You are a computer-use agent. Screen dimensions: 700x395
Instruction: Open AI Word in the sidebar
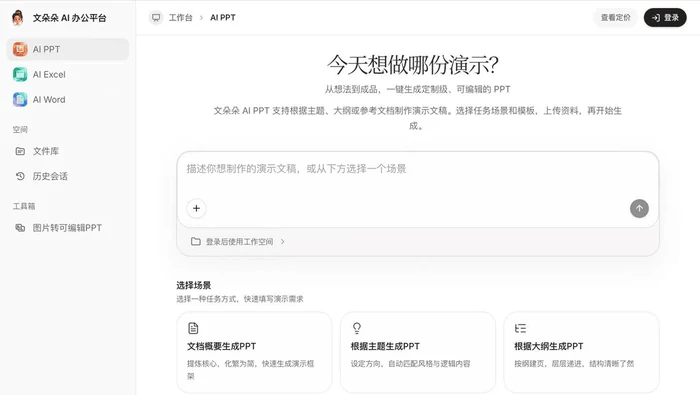coord(68,100)
